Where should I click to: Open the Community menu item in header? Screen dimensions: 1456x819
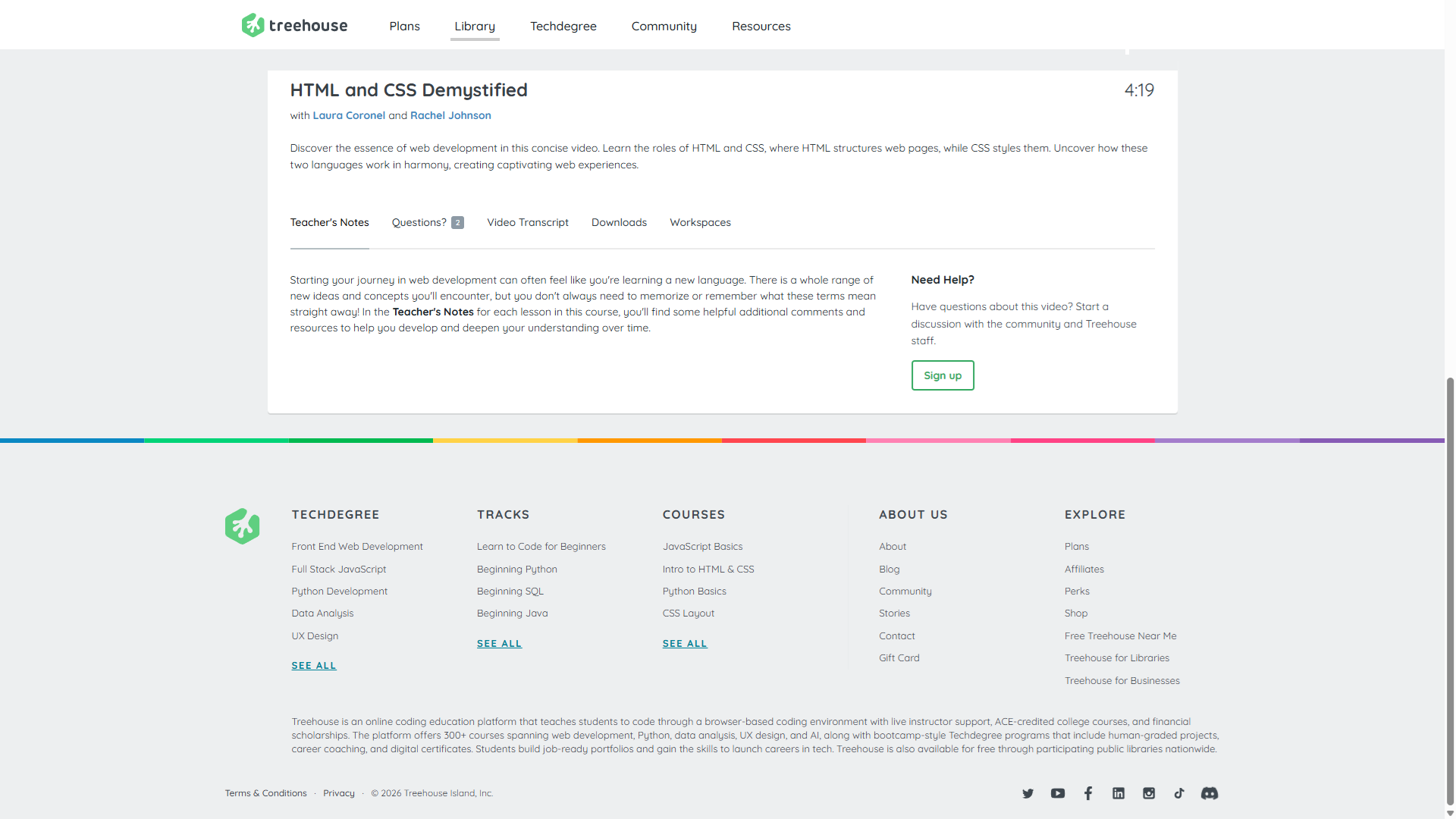(664, 26)
